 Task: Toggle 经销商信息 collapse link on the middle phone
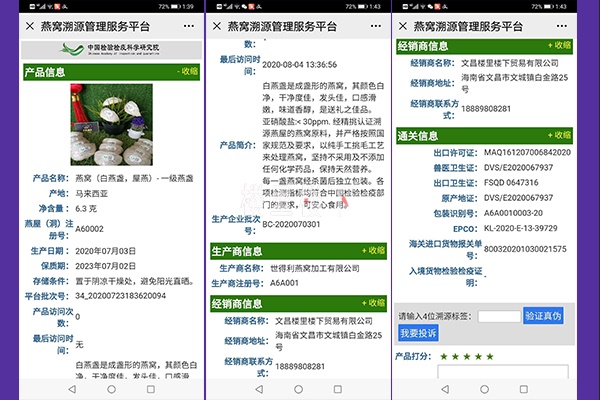tap(372, 302)
